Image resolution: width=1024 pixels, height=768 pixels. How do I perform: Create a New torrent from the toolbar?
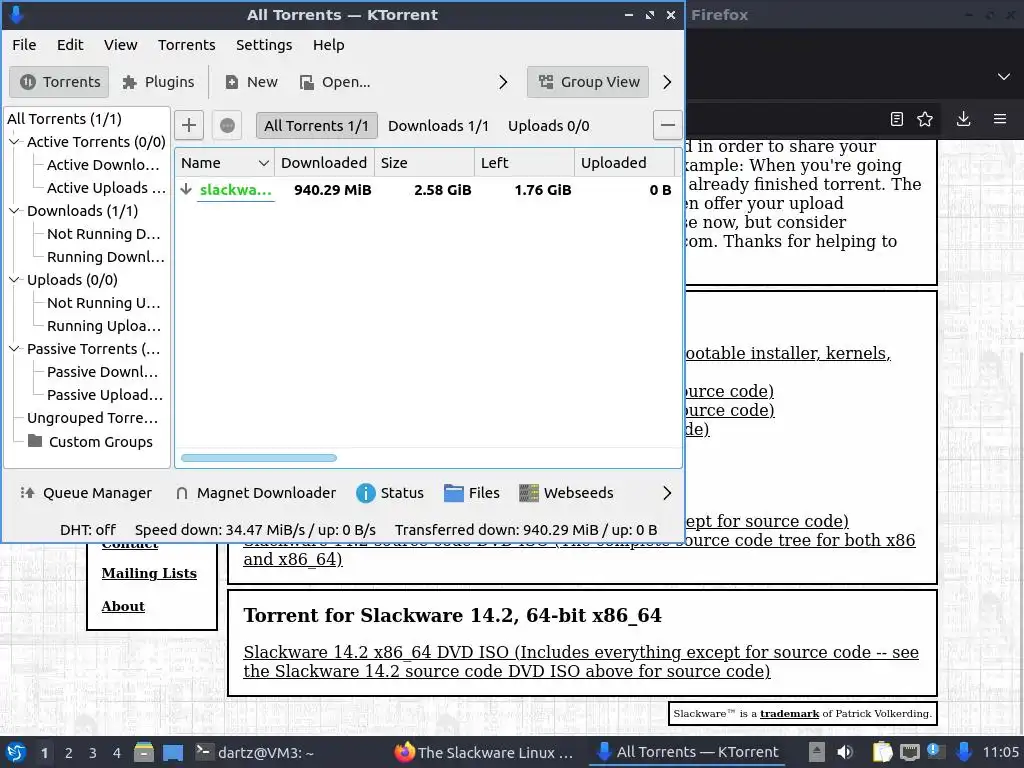click(251, 82)
